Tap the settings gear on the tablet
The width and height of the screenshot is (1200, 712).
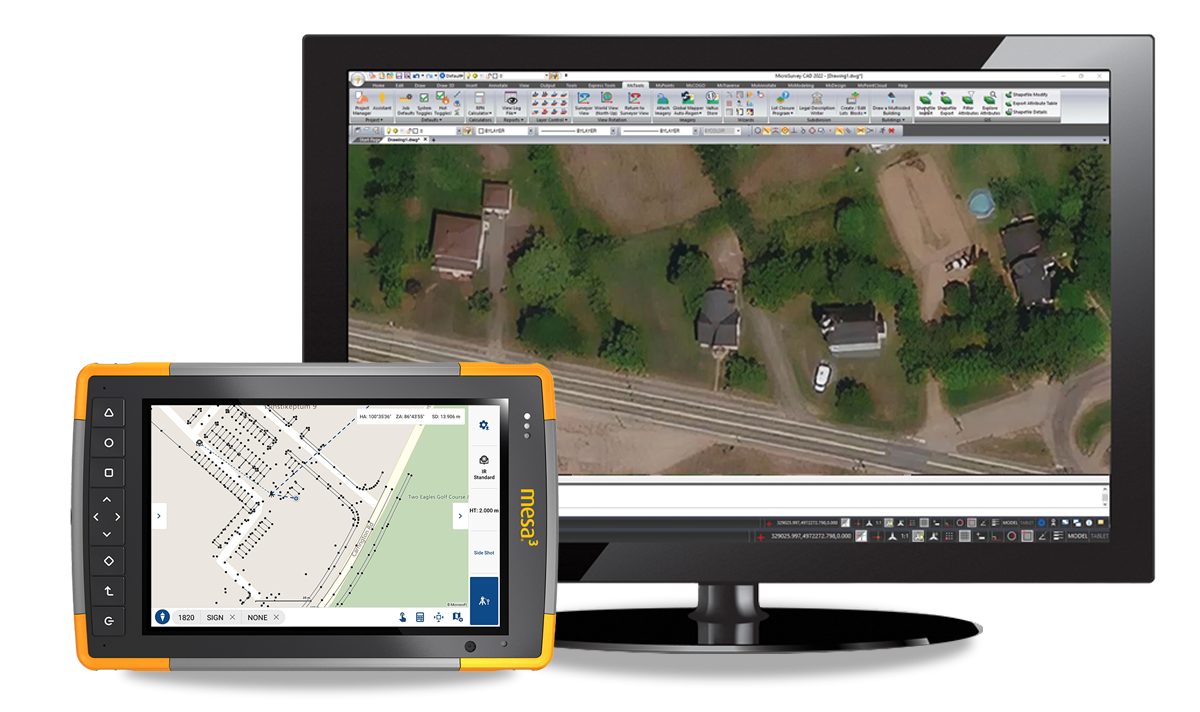click(x=484, y=425)
